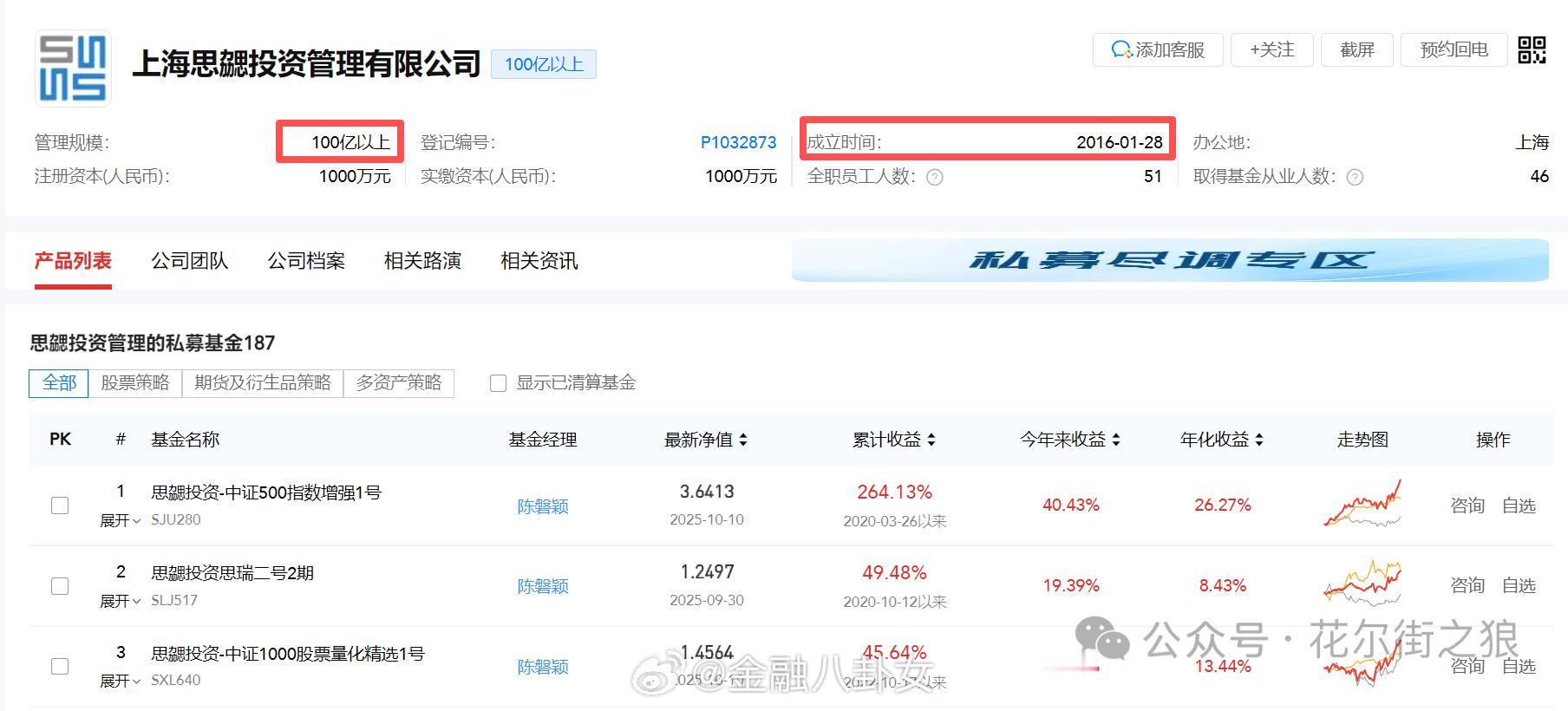Enable 显示已清算基金 checkbox
This screenshot has width=1568, height=711.
click(498, 383)
